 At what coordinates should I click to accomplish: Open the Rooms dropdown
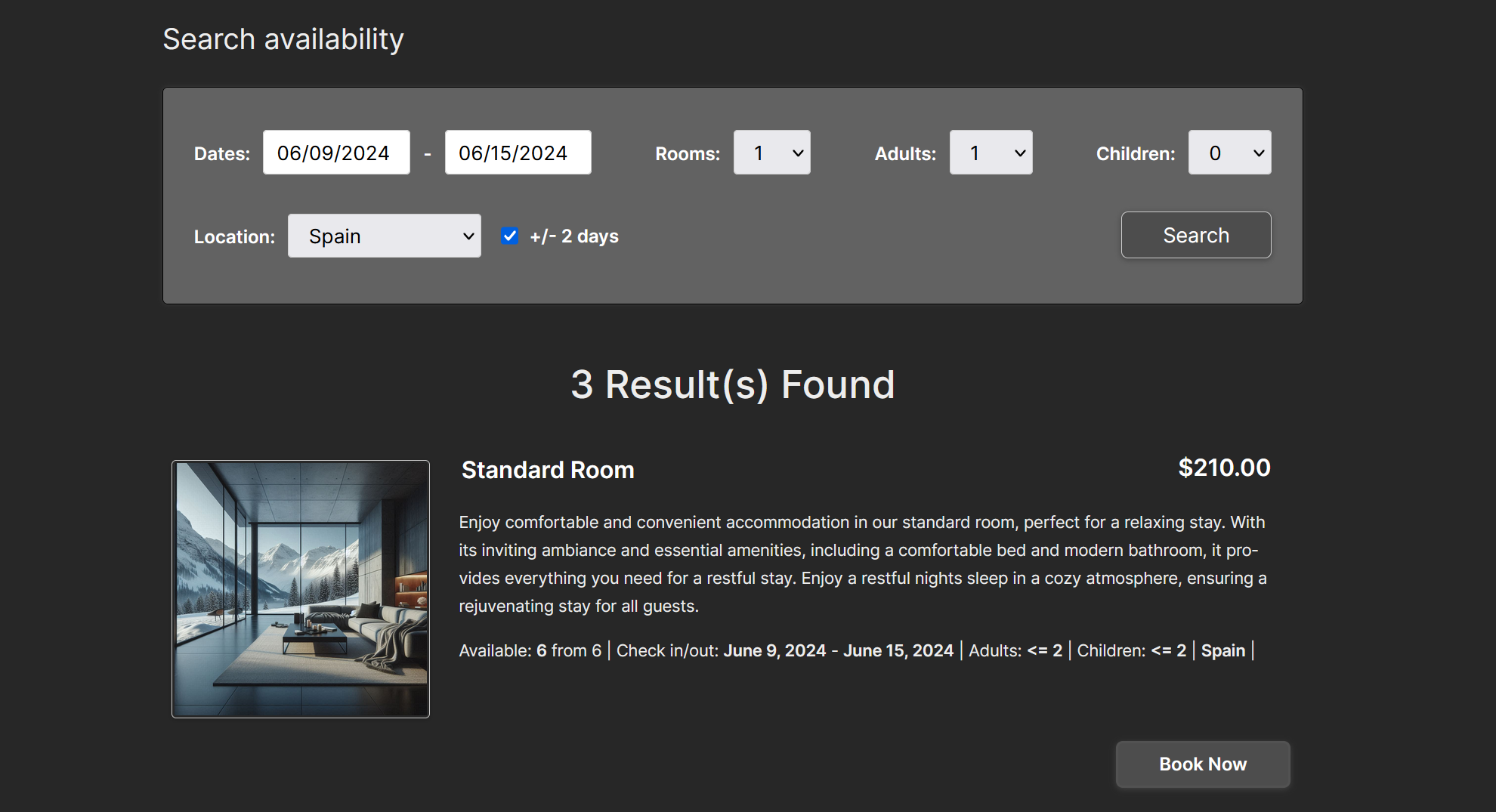tap(771, 153)
